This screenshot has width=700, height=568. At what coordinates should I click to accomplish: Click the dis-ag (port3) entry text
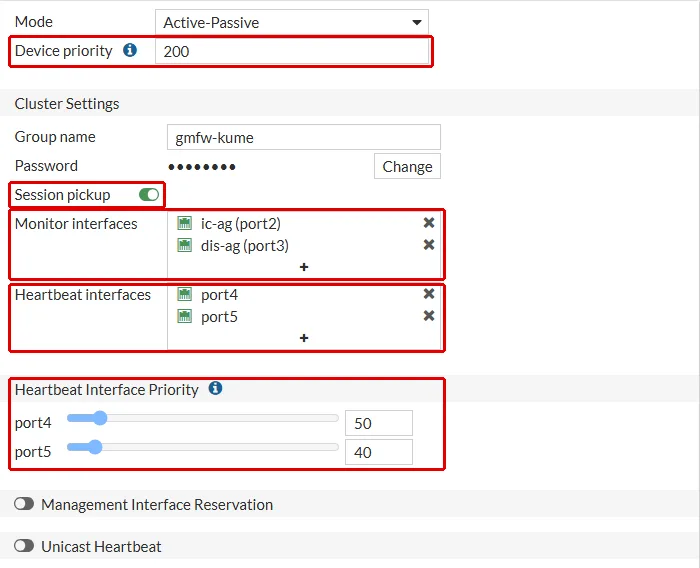coord(245,246)
